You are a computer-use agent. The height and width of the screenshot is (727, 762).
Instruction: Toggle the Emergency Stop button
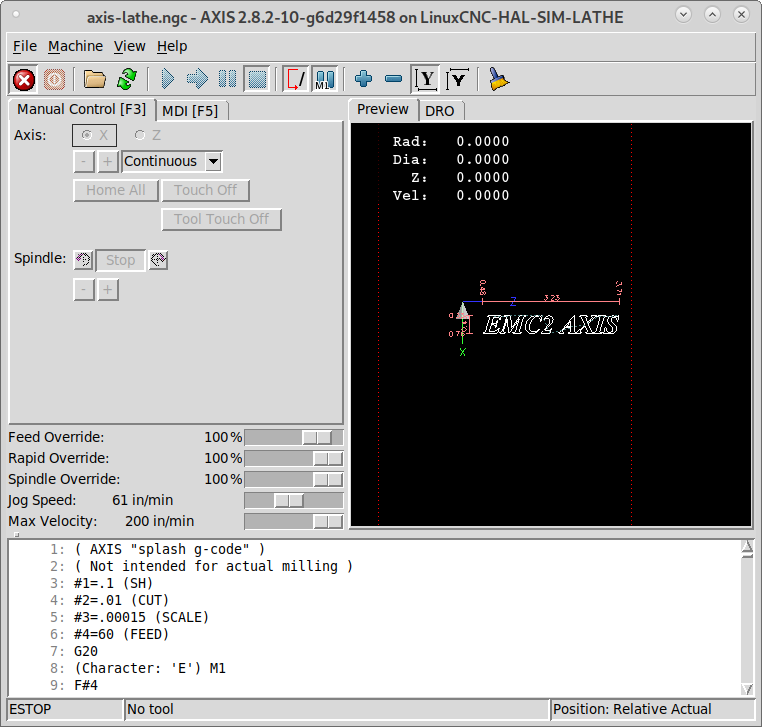click(24, 79)
